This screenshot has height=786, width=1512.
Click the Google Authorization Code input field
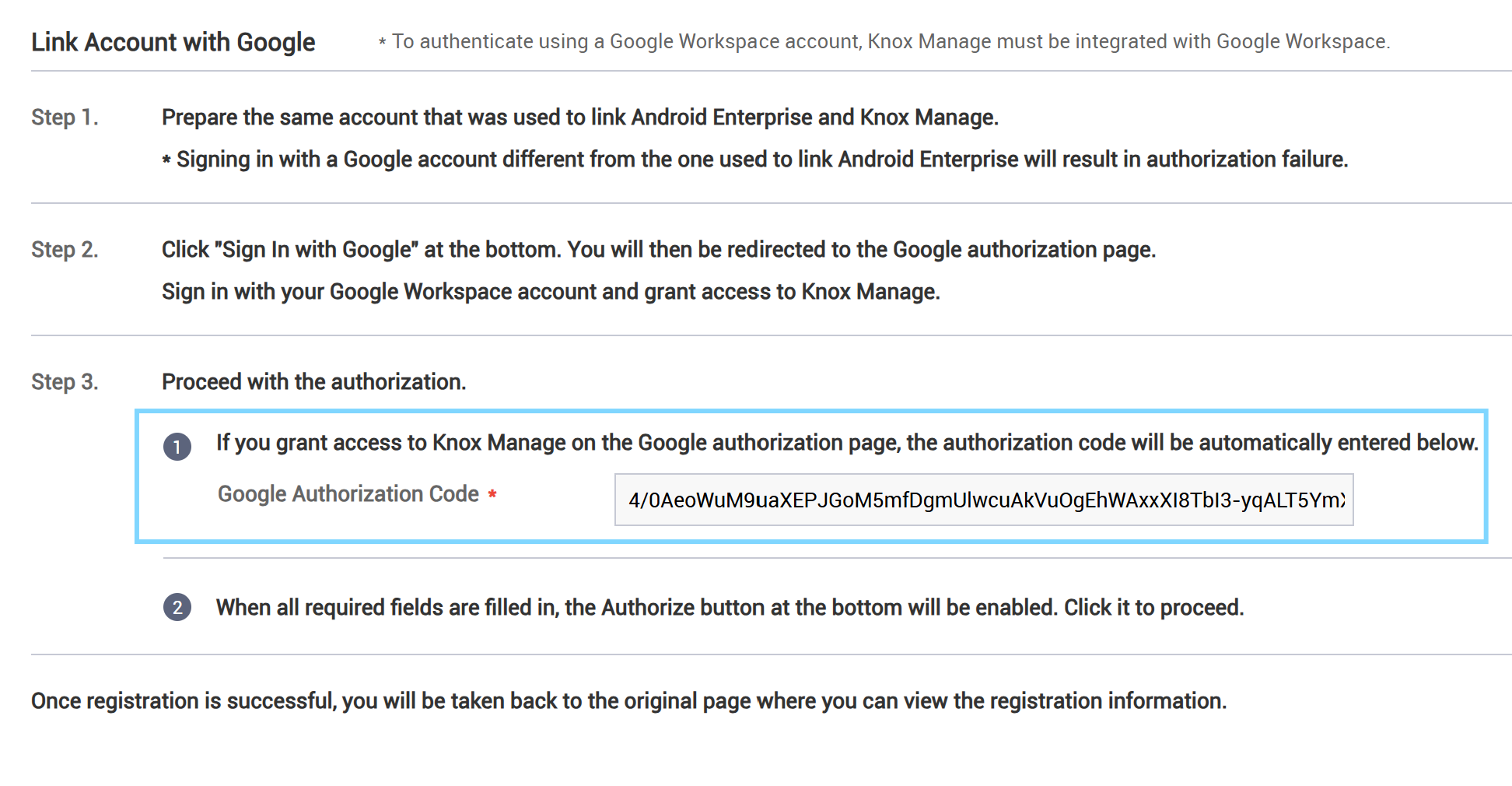[x=984, y=500]
